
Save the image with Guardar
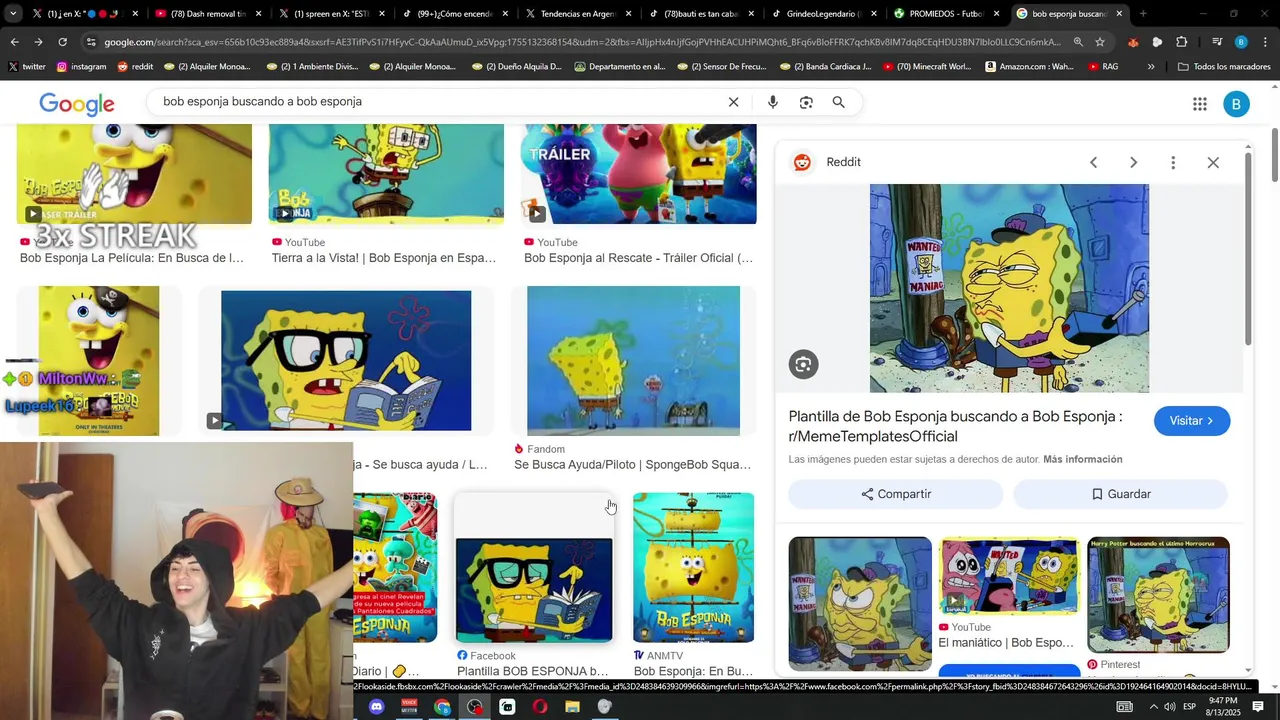1121,494
